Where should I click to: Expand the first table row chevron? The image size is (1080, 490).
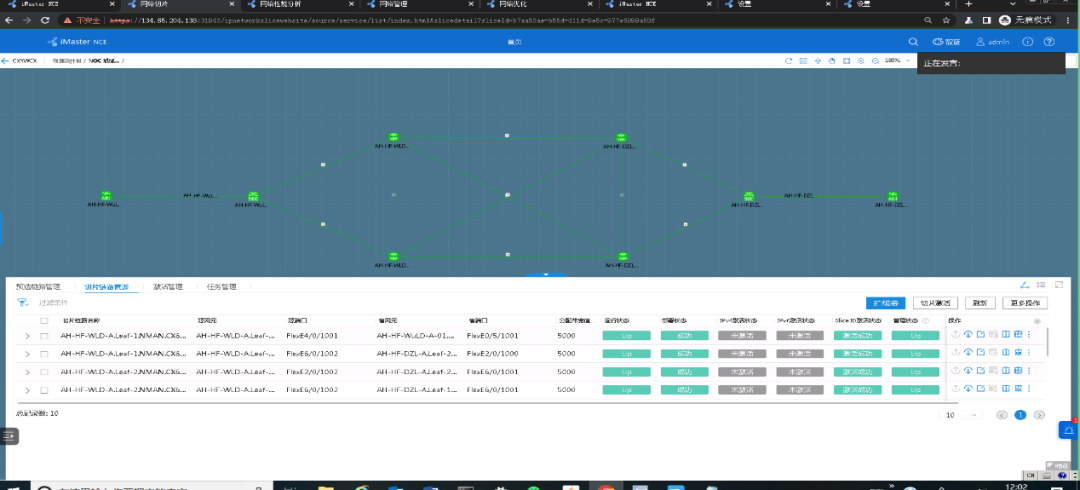click(x=28, y=337)
